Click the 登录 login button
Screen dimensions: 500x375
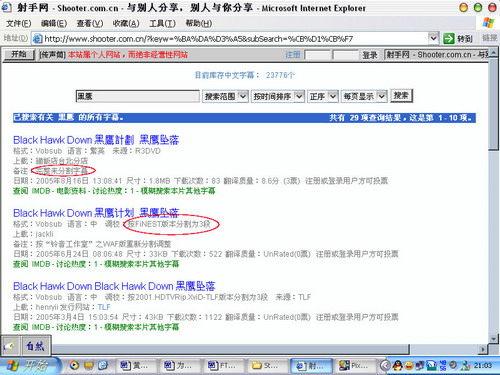(370, 55)
